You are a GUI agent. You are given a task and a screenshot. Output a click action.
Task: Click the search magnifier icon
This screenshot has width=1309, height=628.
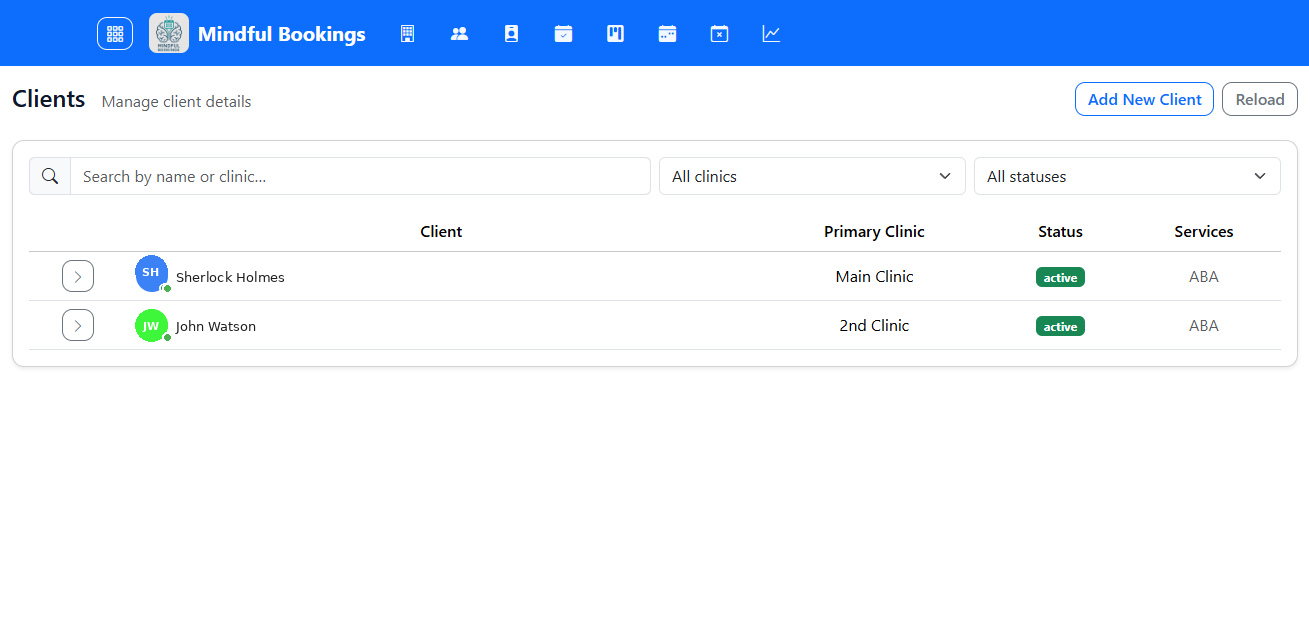coord(49,176)
